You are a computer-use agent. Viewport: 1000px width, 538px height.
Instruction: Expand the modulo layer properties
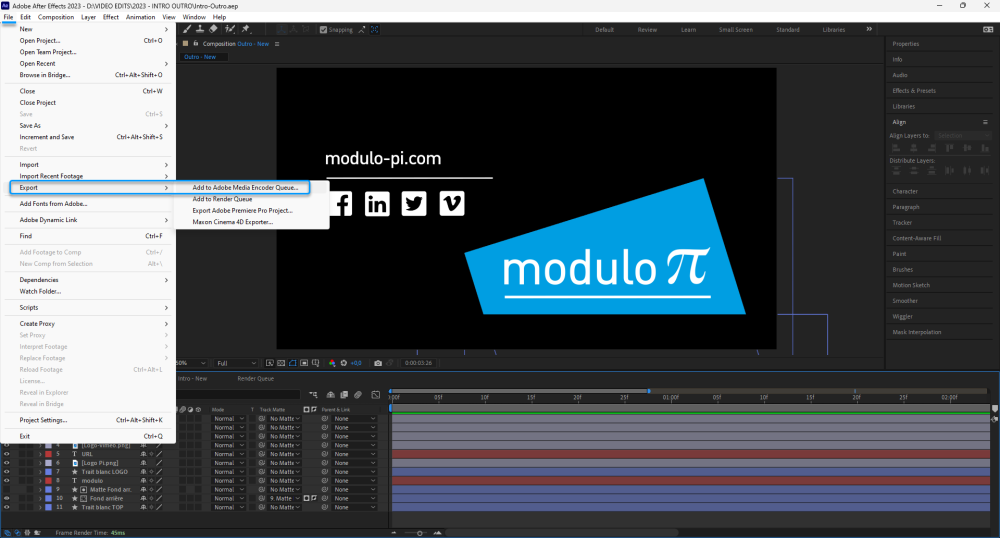(40, 481)
